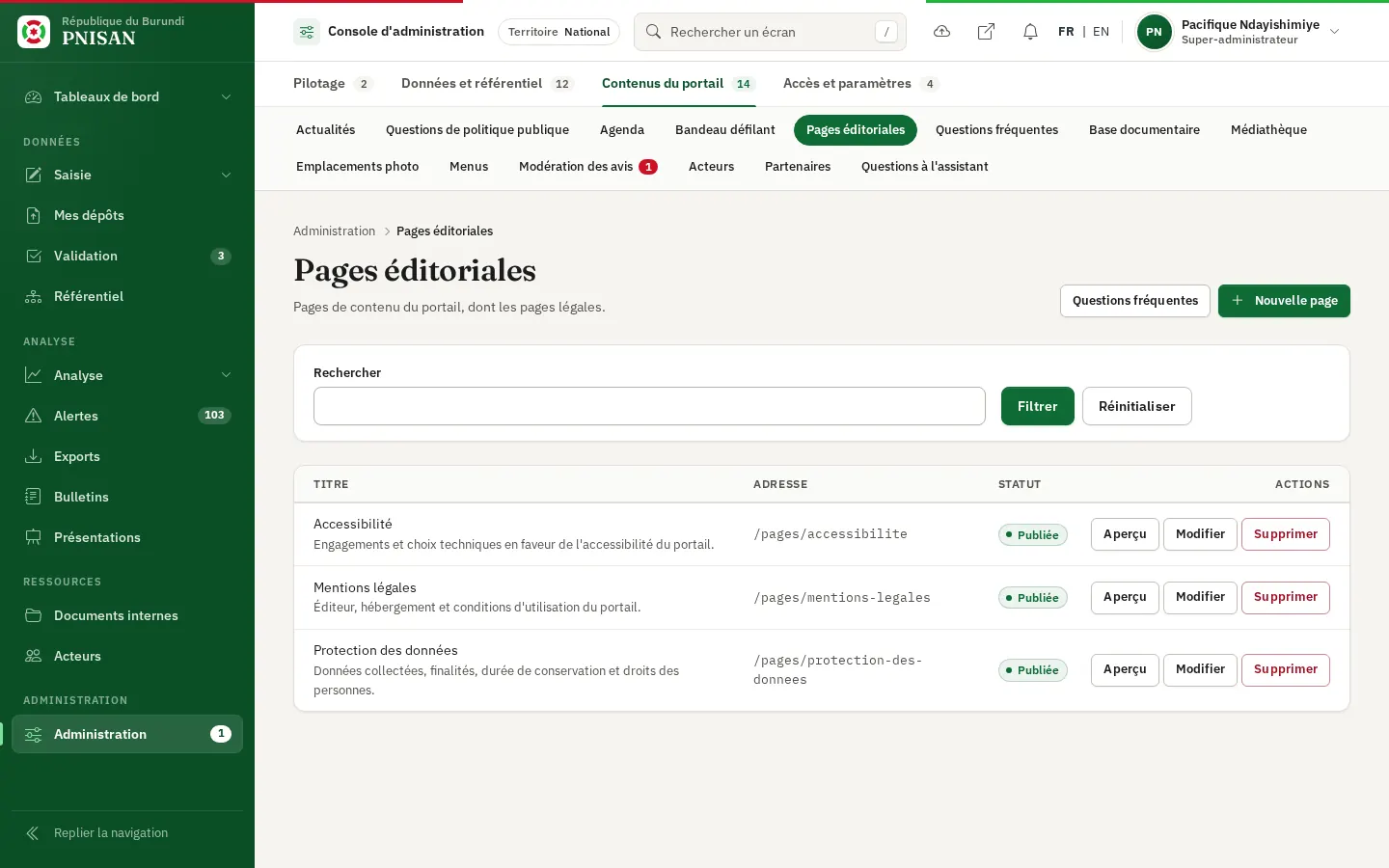1389x868 pixels.
Task: Open Alertes in sidebar
Action: pos(127,416)
